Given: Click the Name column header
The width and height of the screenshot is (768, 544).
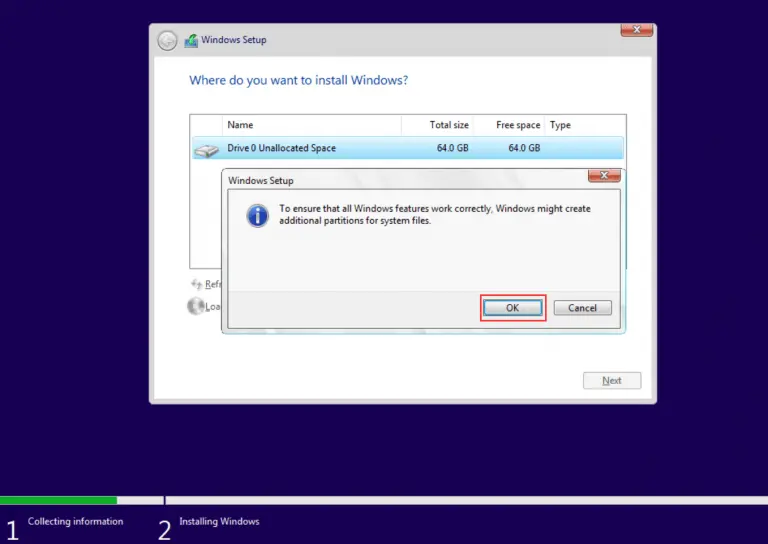Looking at the screenshot, I should (x=312, y=125).
